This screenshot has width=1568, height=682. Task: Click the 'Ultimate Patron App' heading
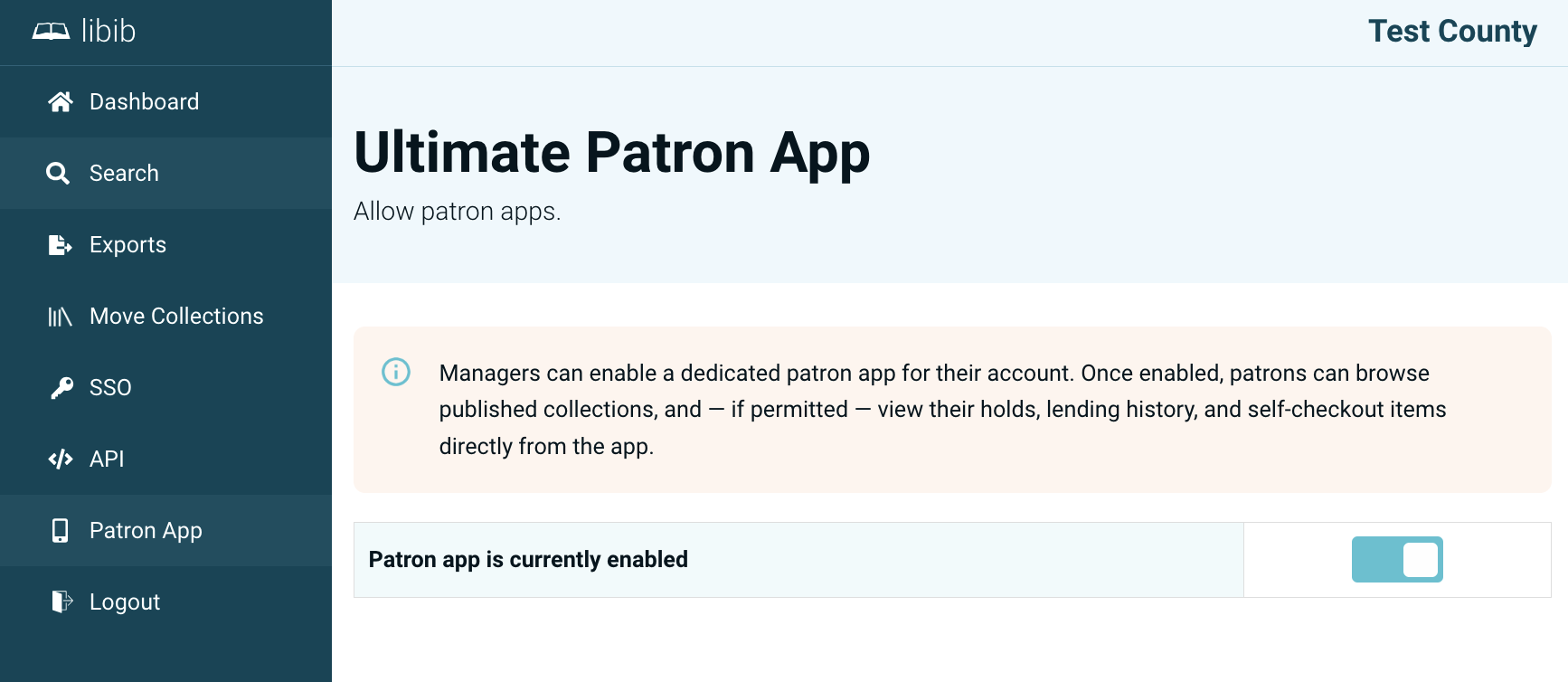point(612,152)
